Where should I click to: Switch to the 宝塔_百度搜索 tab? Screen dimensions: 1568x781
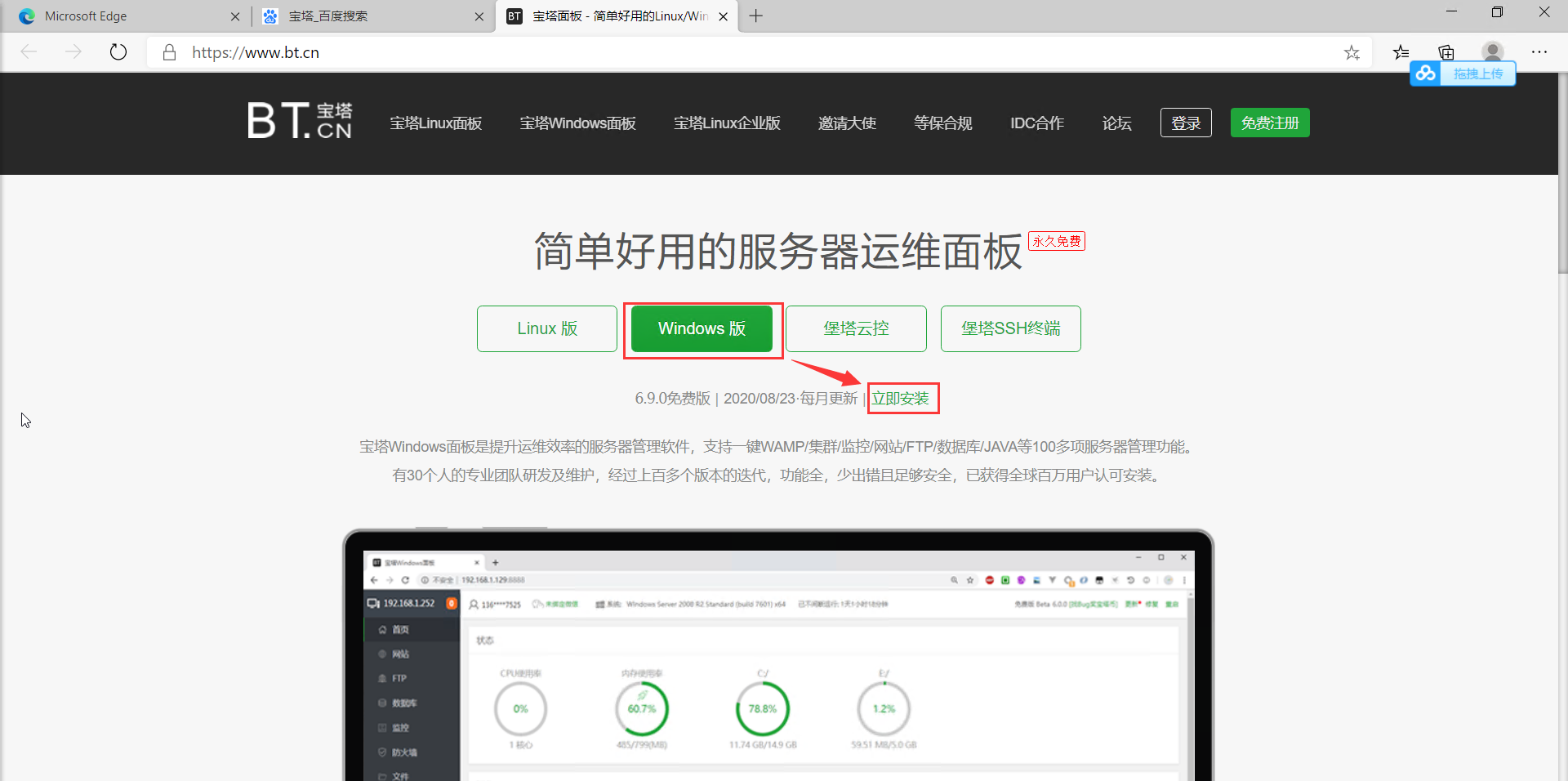point(373,16)
